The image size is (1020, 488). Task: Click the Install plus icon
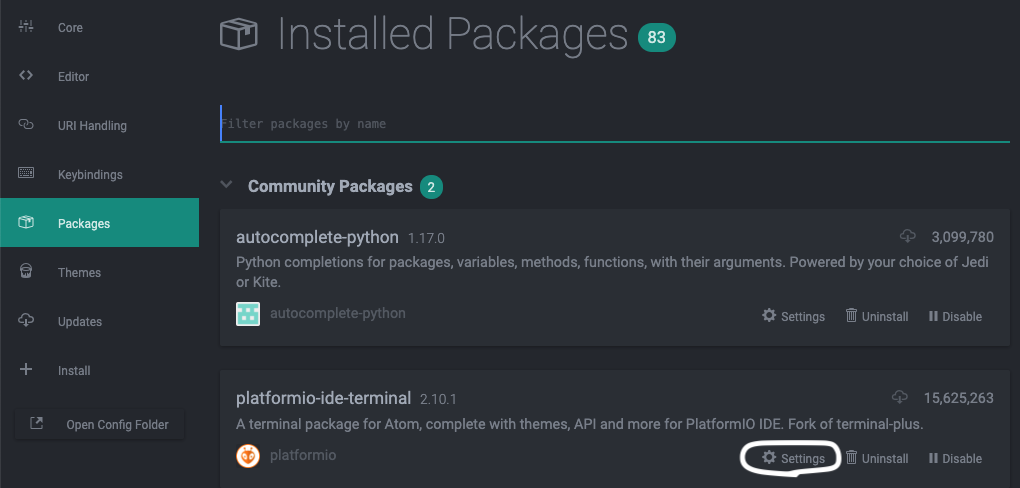point(26,370)
